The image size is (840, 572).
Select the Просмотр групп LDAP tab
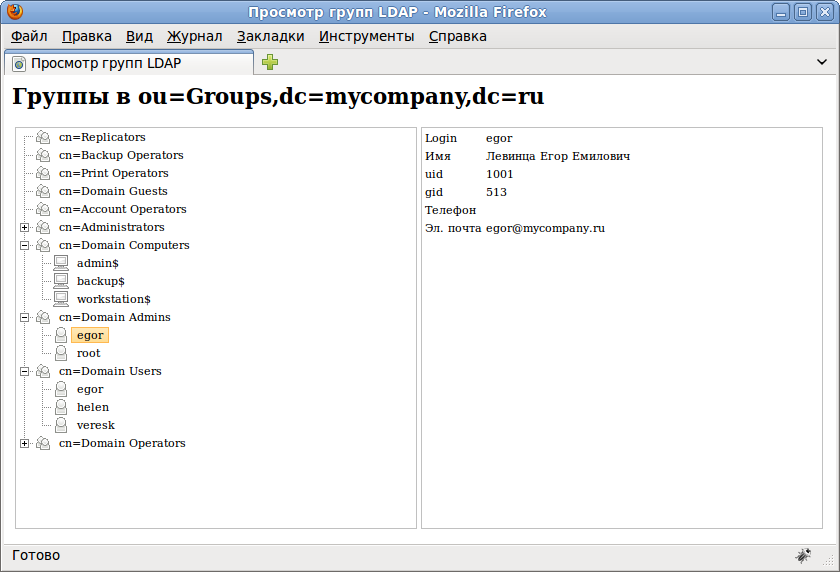coord(128,63)
